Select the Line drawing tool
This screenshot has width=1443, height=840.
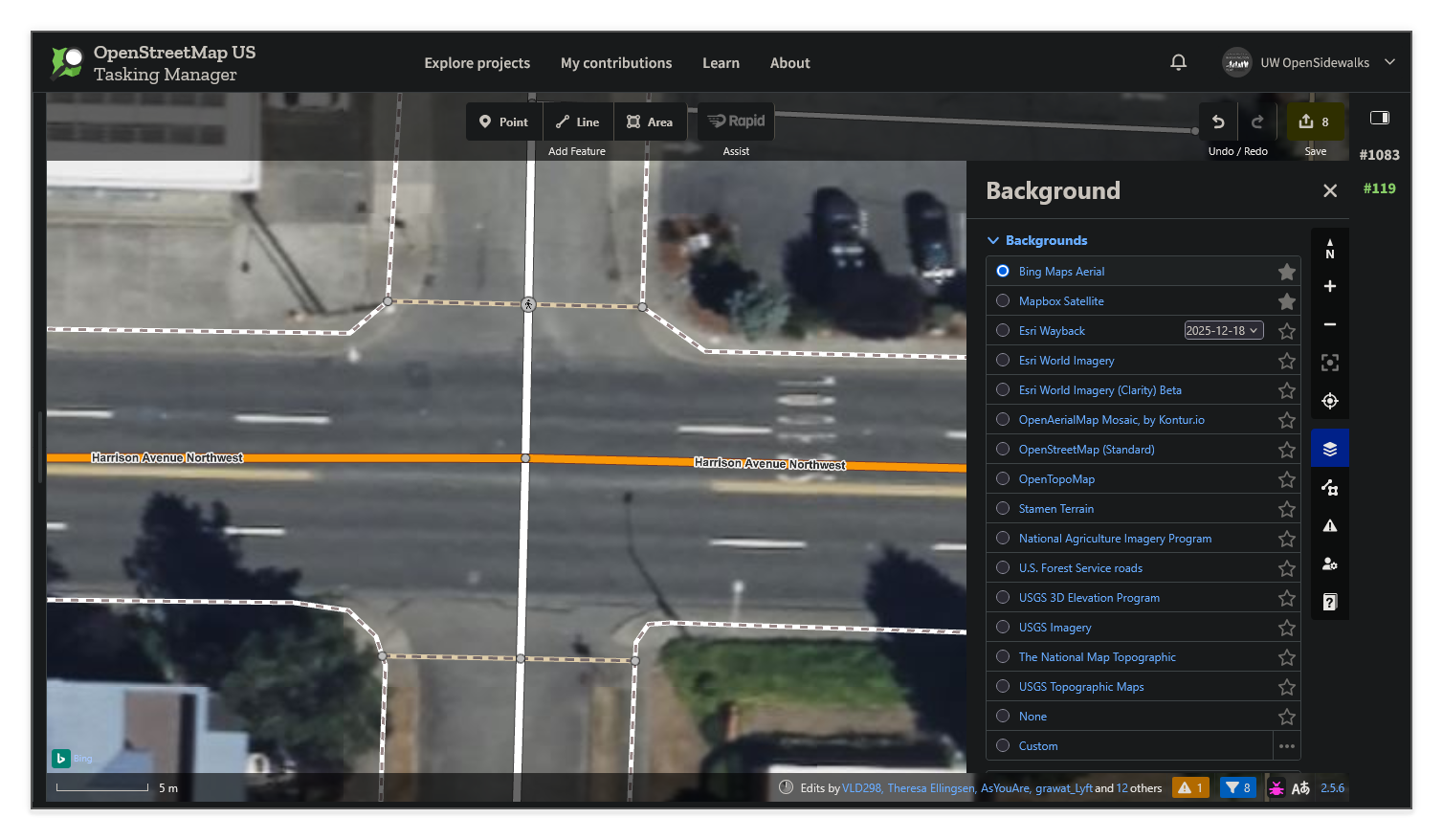tap(577, 122)
